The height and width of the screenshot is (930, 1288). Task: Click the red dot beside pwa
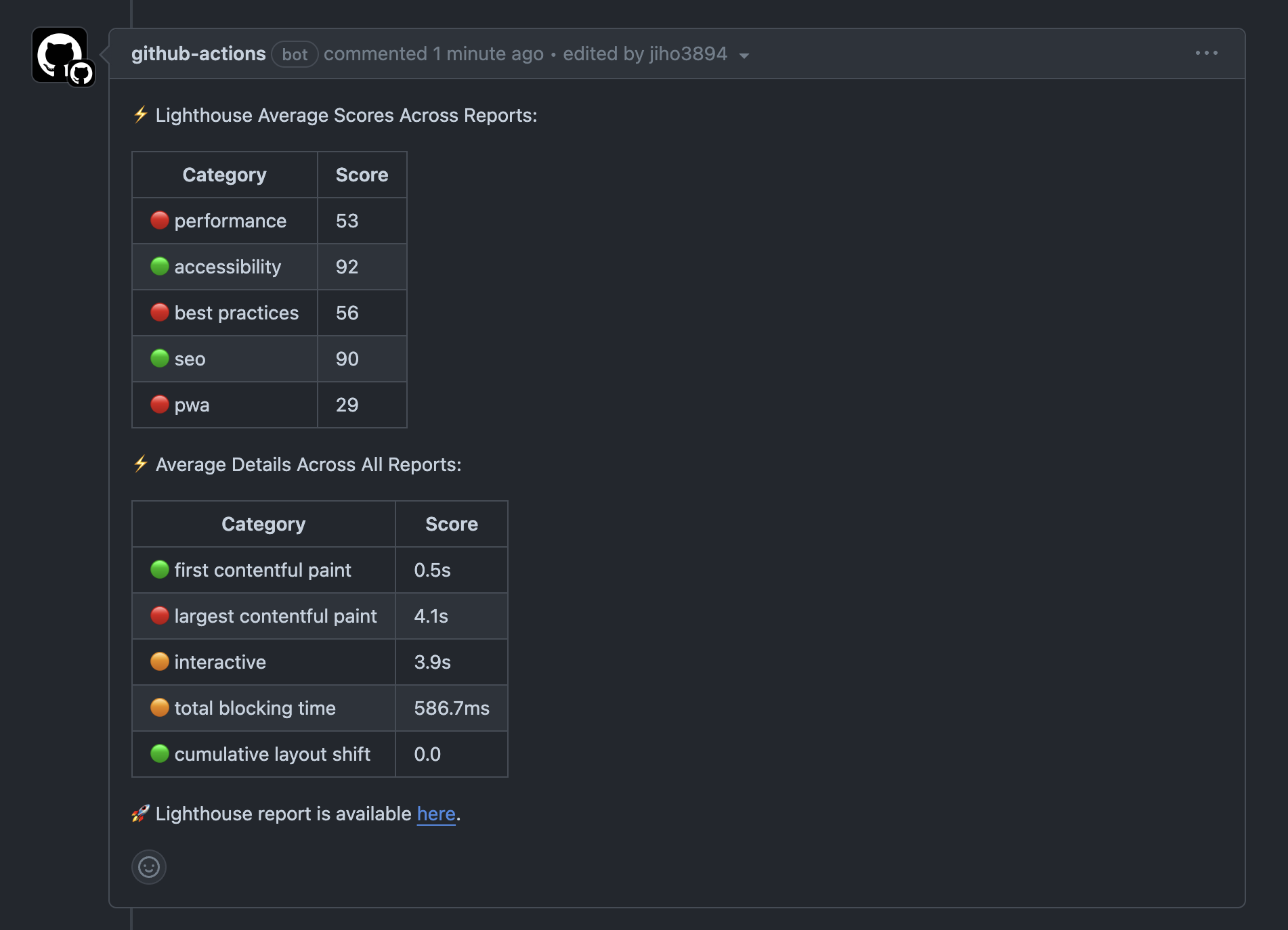pos(160,404)
